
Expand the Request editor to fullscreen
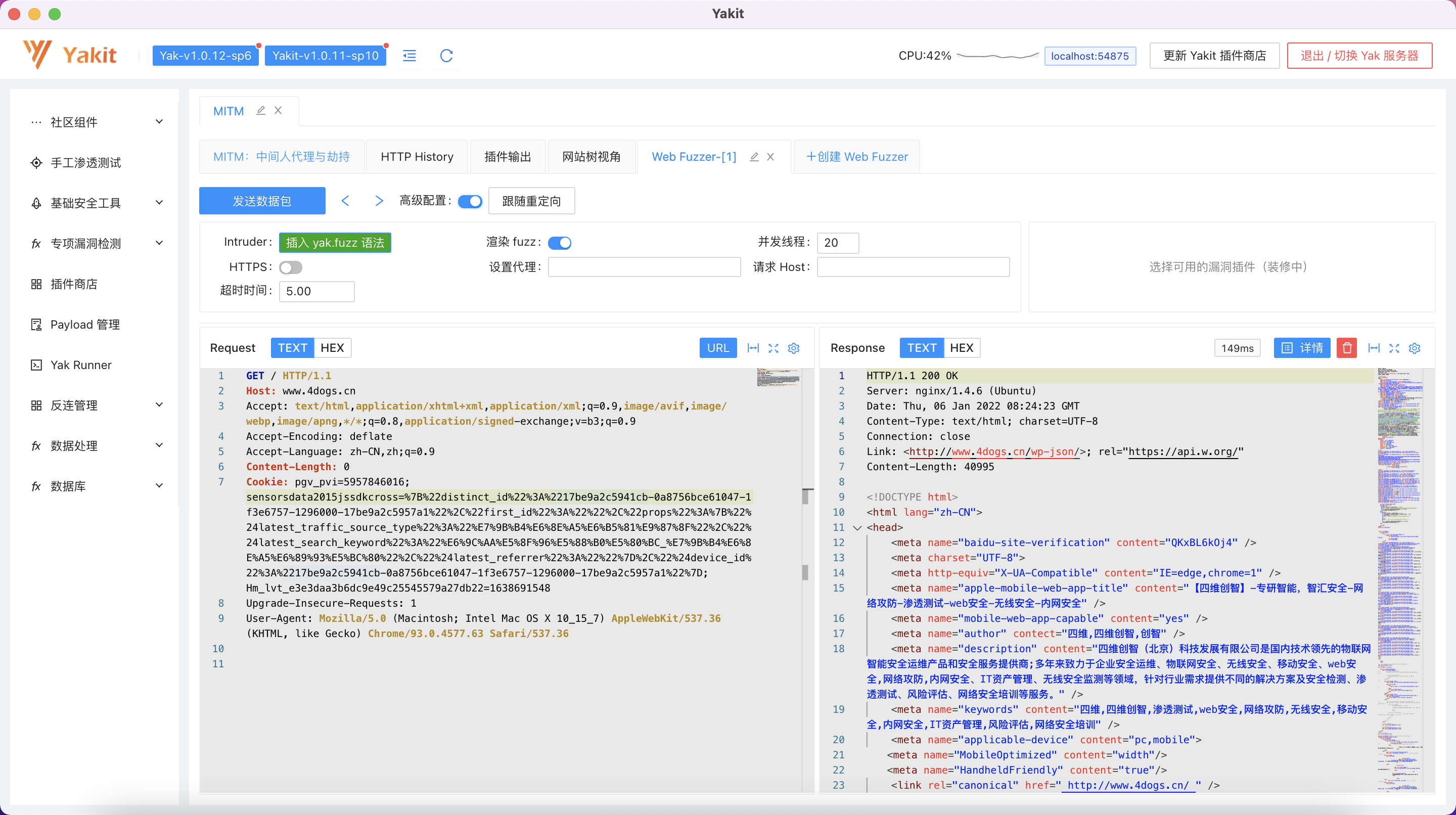(x=773, y=348)
